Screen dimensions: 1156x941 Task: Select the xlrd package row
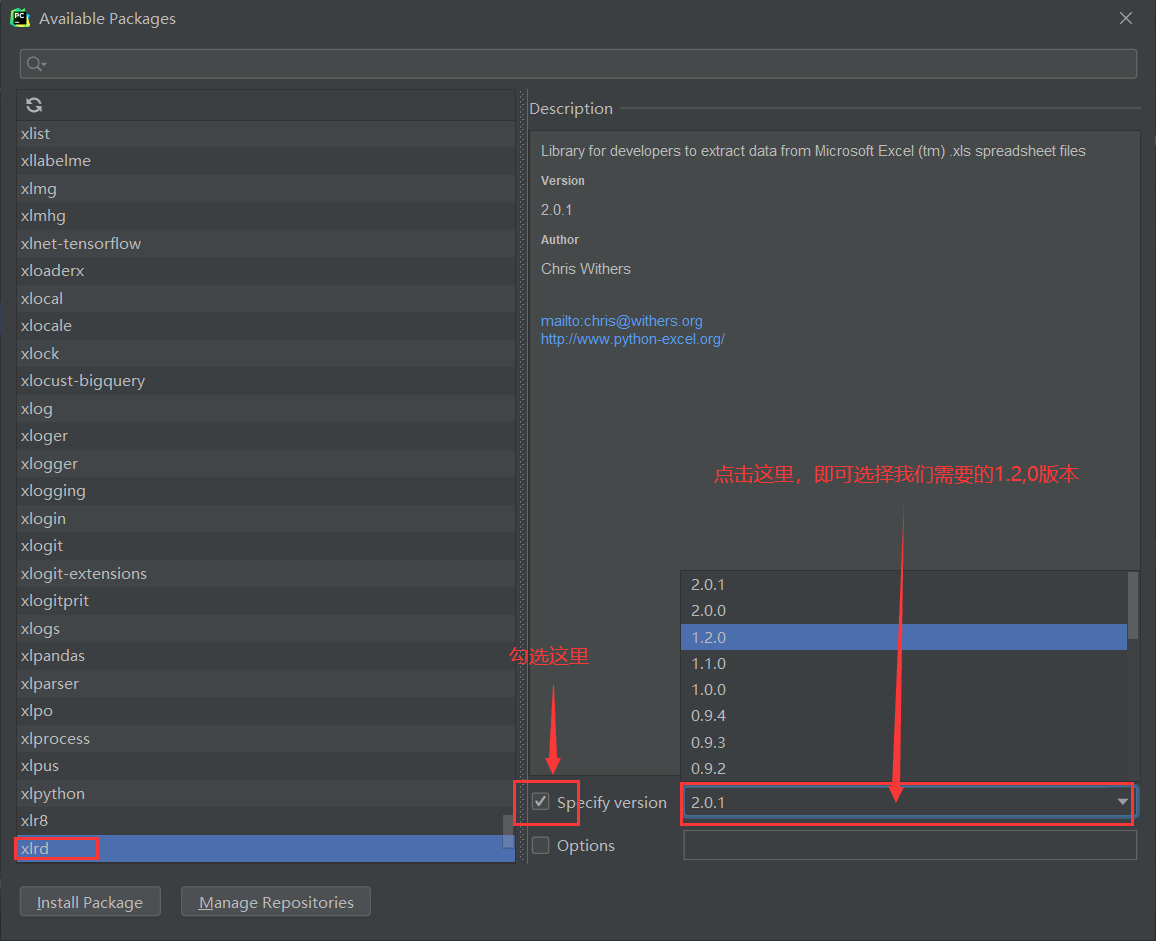pos(265,848)
